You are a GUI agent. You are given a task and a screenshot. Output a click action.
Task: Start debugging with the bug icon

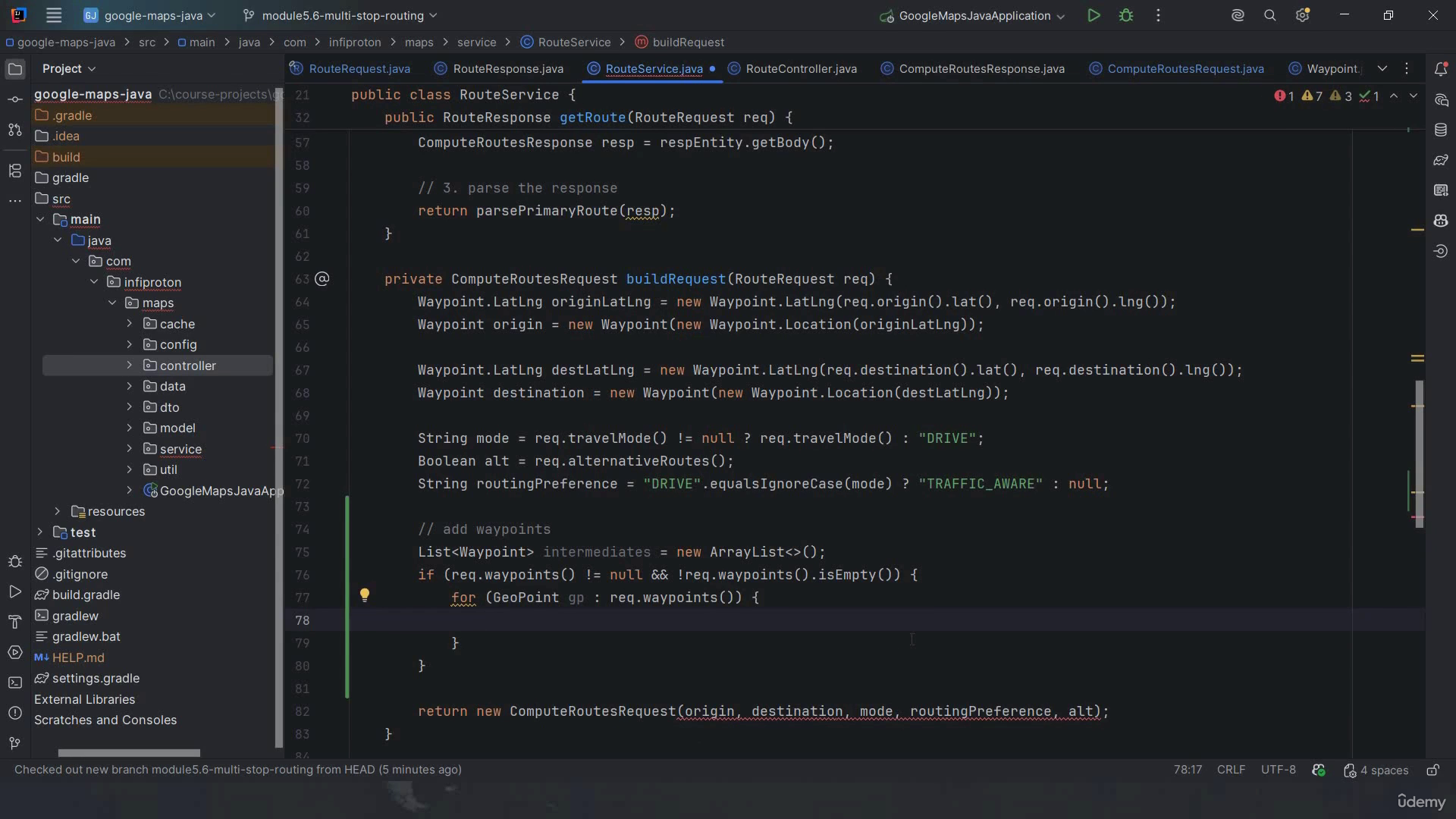click(x=1126, y=15)
